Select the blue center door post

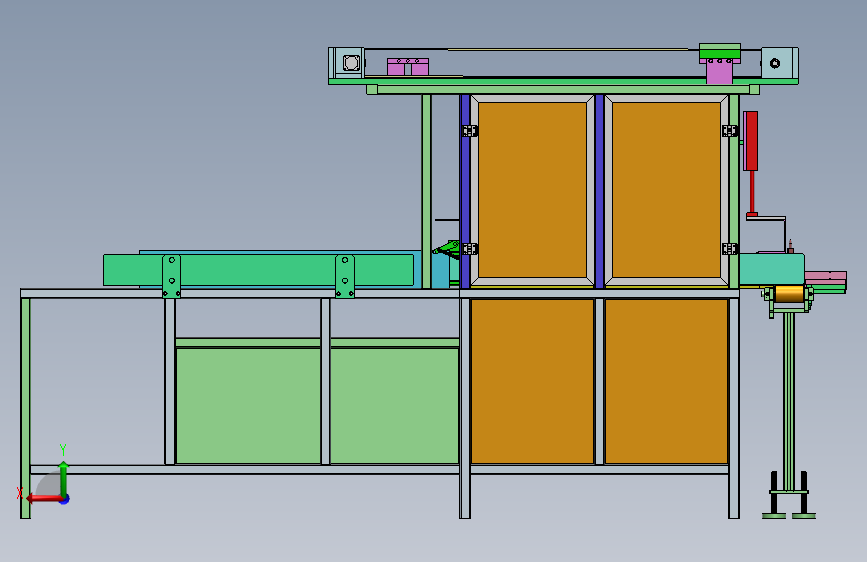[599, 191]
